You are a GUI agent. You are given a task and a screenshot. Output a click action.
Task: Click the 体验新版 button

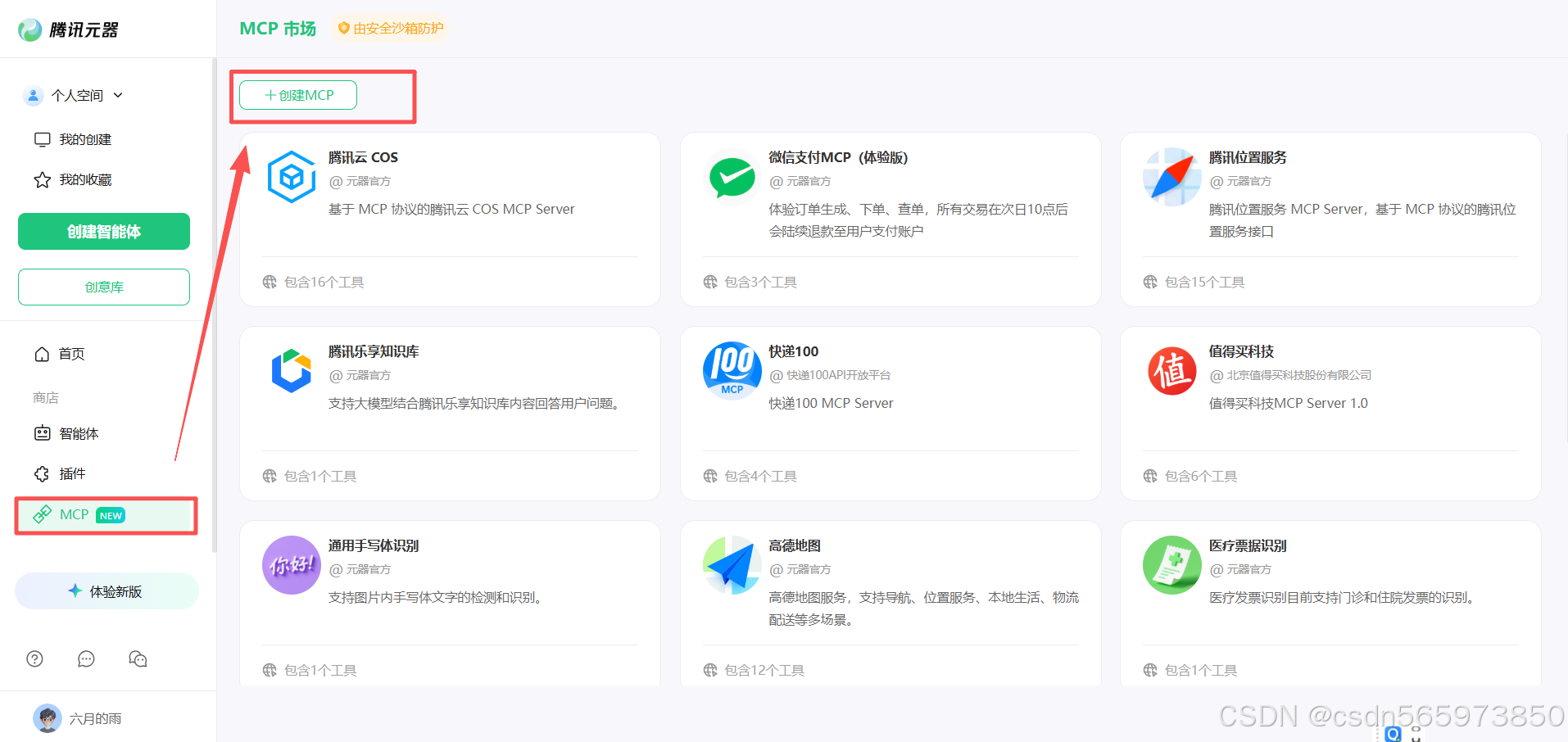(x=106, y=590)
